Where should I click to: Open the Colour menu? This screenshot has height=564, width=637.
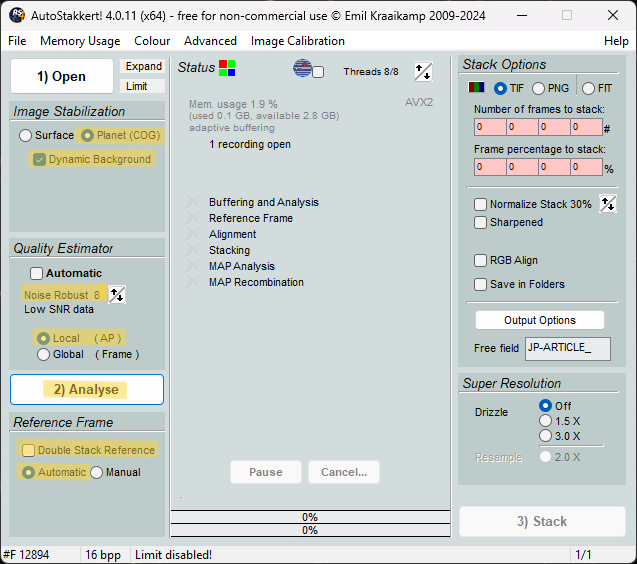pos(152,41)
